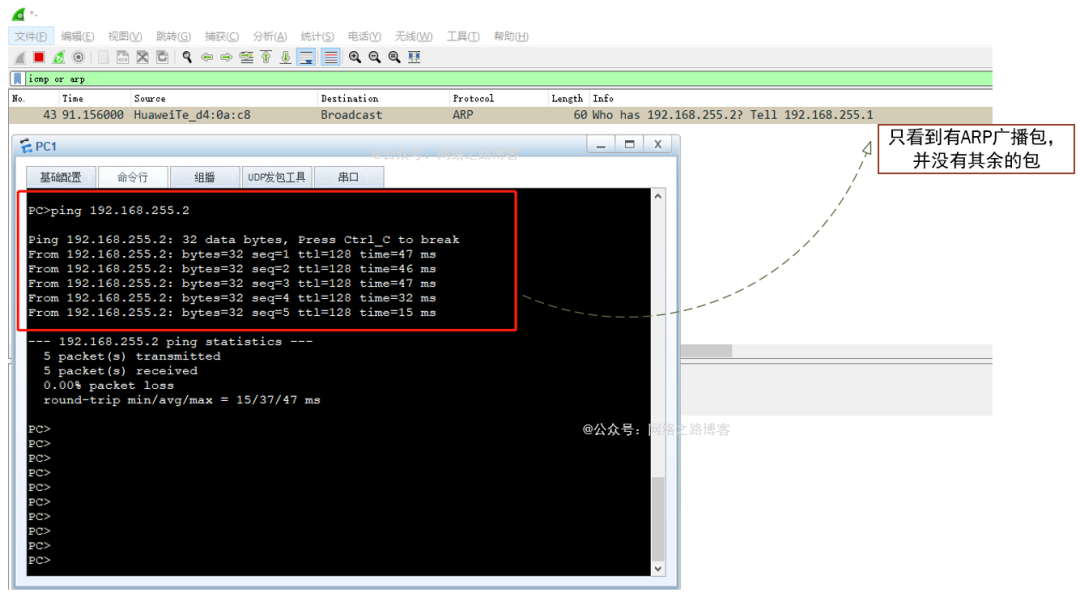Switch to the 命令行 tab in PC1
The width and height of the screenshot is (1080, 593).
[133, 177]
